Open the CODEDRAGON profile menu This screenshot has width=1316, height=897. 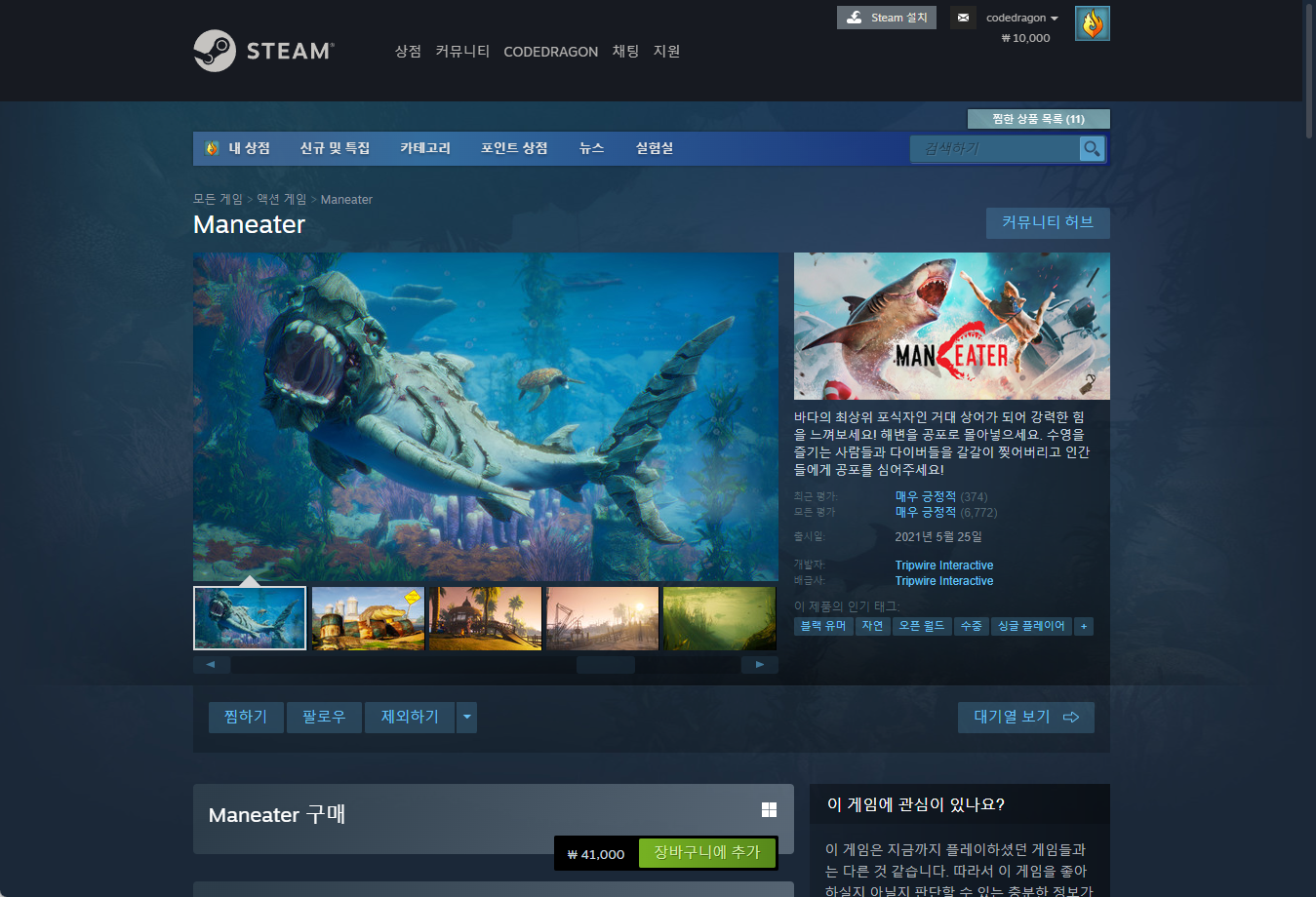click(550, 51)
